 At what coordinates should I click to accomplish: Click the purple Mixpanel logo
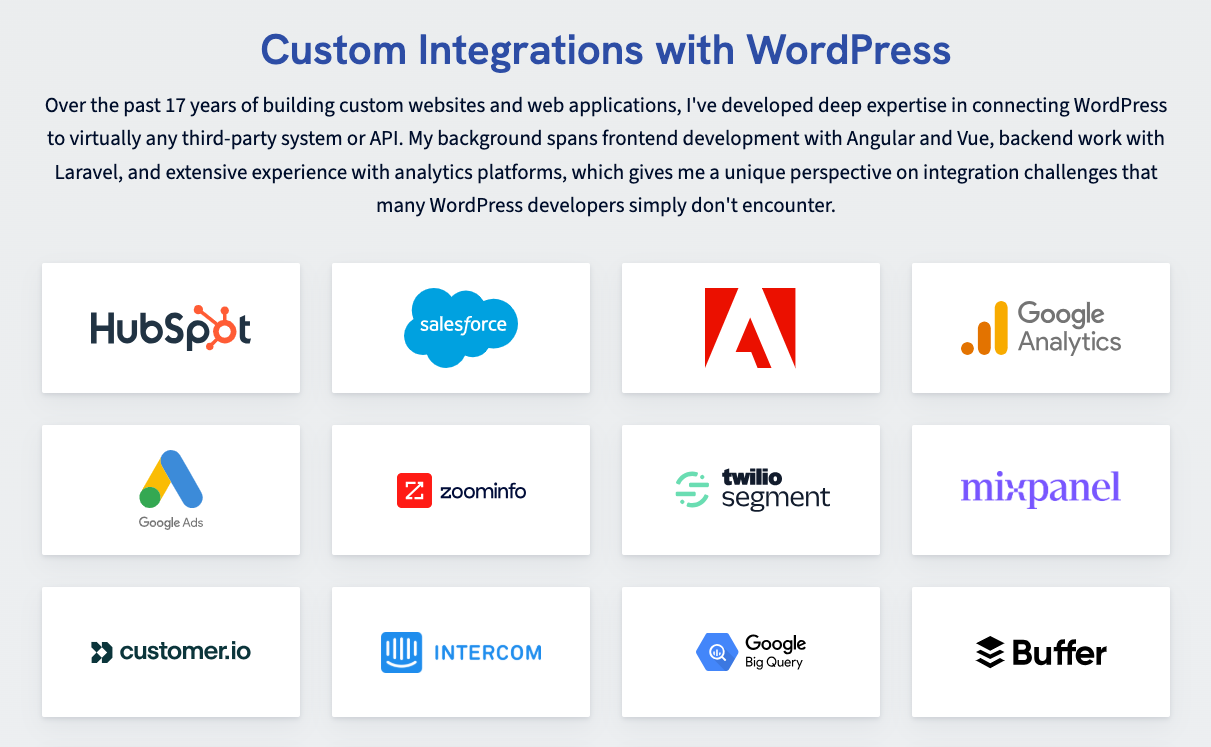click(1041, 489)
